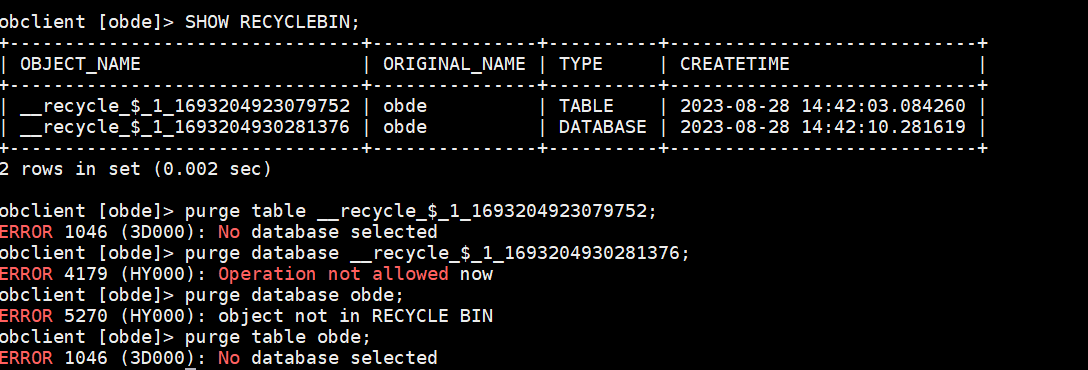1088x370 pixels.
Task: Click the SHOW RECYCLEBIN command text
Action: click(273, 22)
